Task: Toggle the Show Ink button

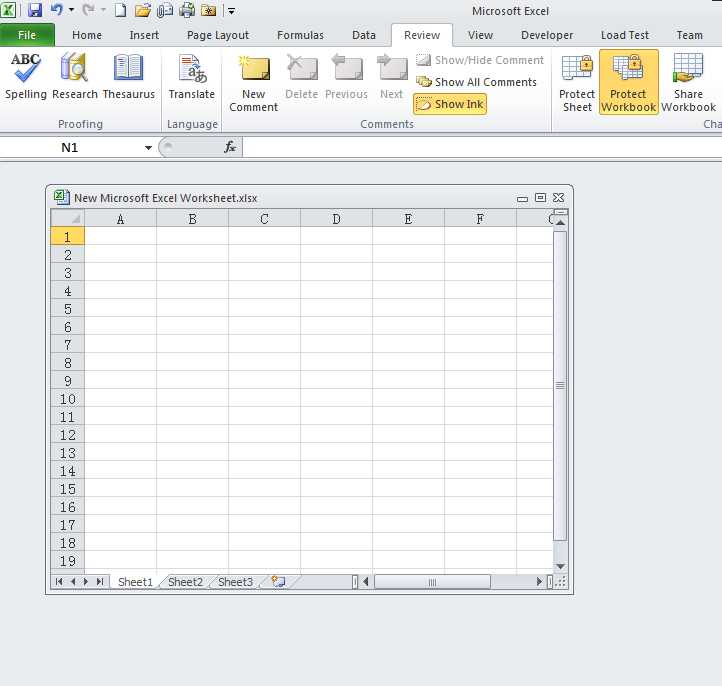Action: click(450, 104)
